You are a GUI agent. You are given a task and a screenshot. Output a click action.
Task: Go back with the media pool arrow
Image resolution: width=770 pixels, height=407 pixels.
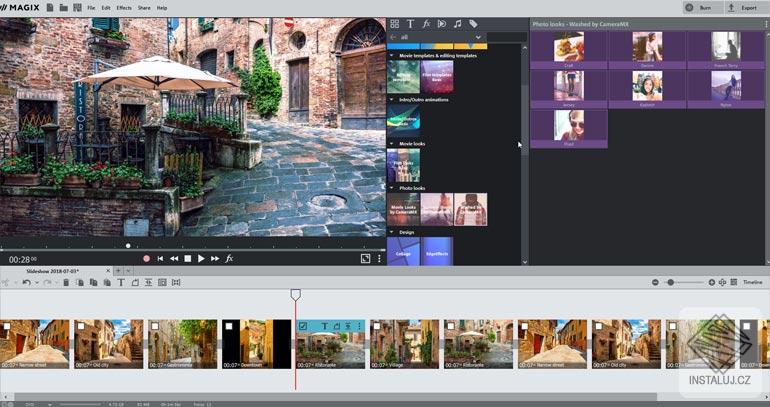point(393,37)
